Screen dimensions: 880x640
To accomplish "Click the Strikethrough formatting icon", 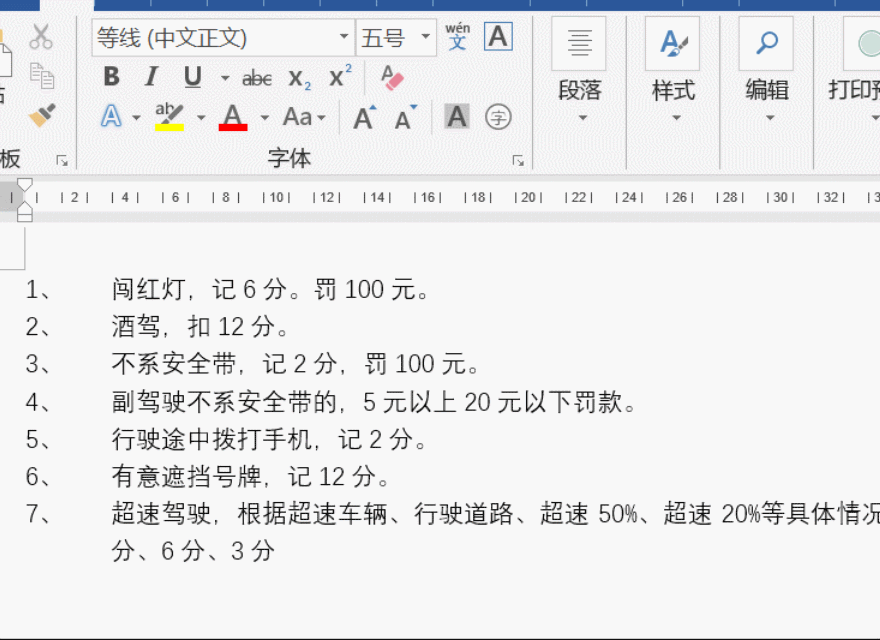I will click(256, 77).
